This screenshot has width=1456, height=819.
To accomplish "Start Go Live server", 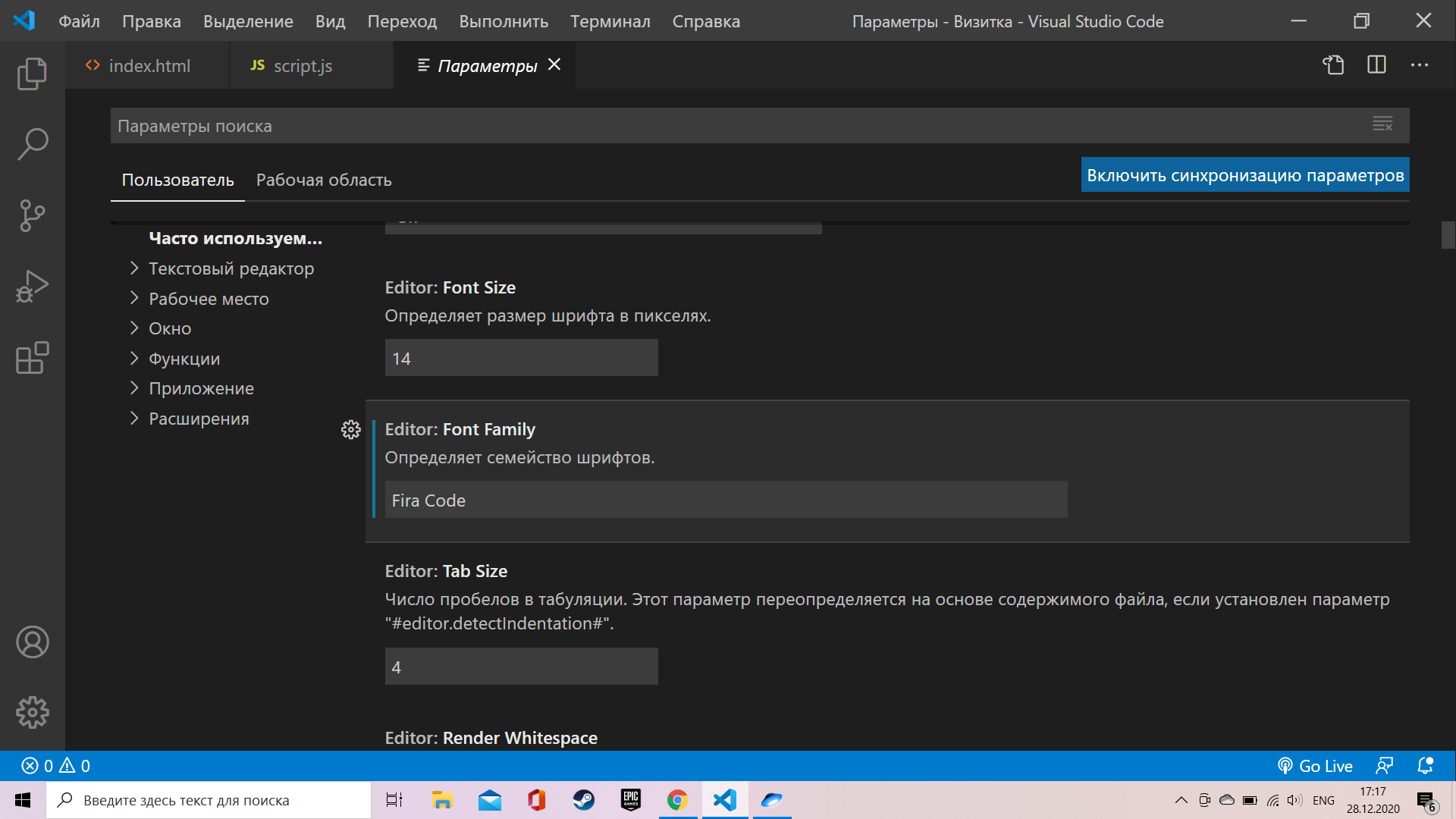I will (x=1315, y=766).
